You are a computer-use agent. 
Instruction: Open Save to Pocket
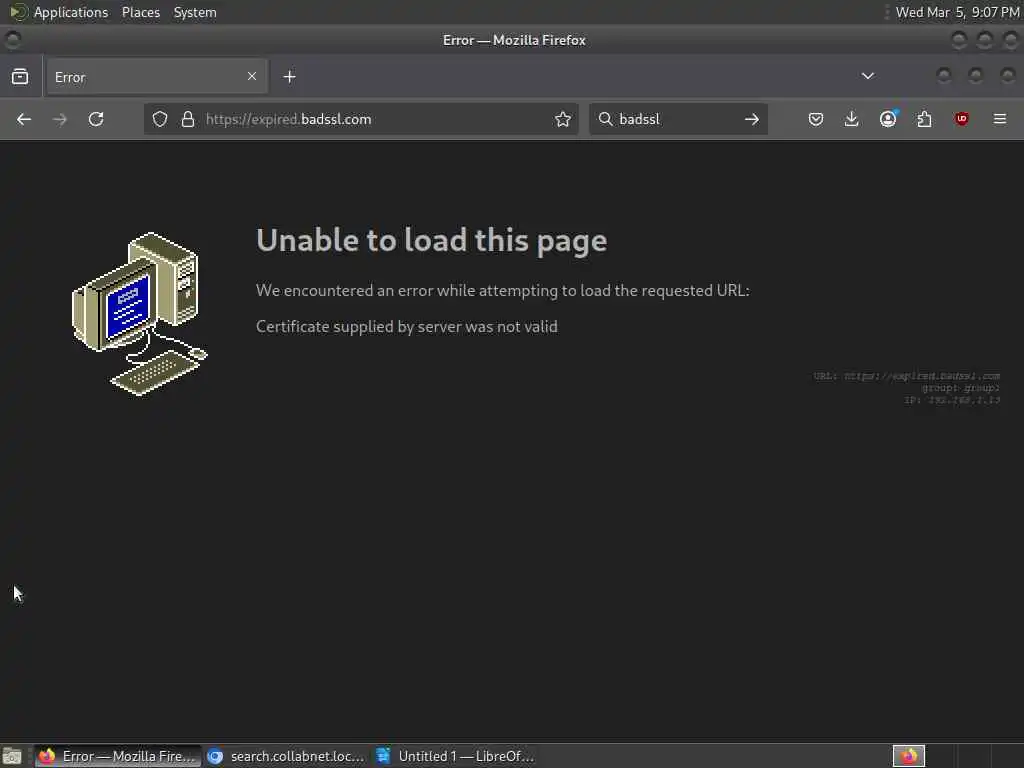coord(816,120)
